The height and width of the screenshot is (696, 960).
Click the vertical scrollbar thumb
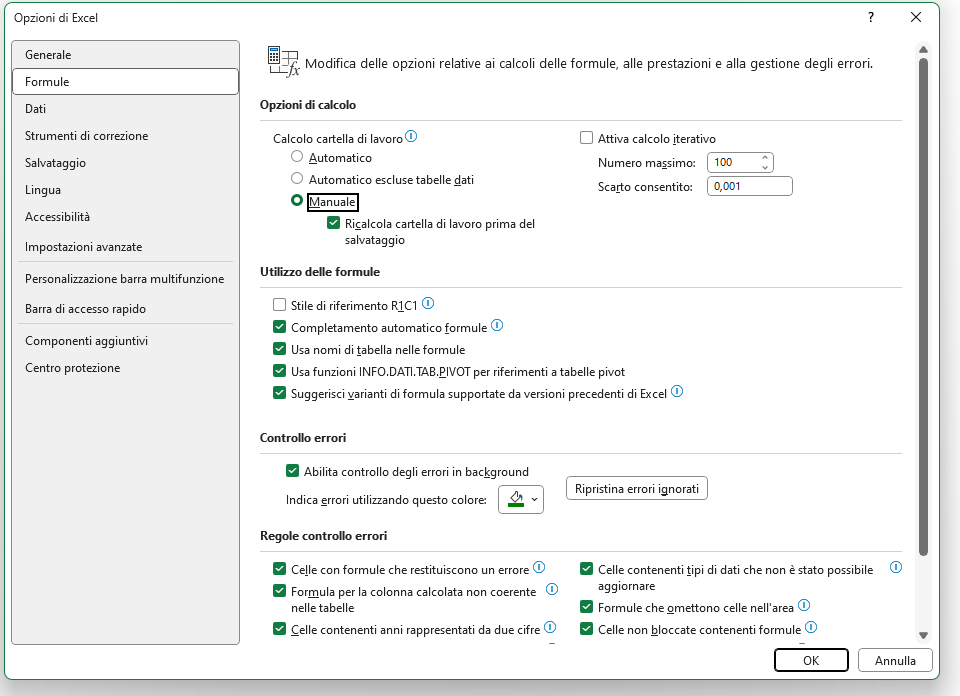coord(924,307)
